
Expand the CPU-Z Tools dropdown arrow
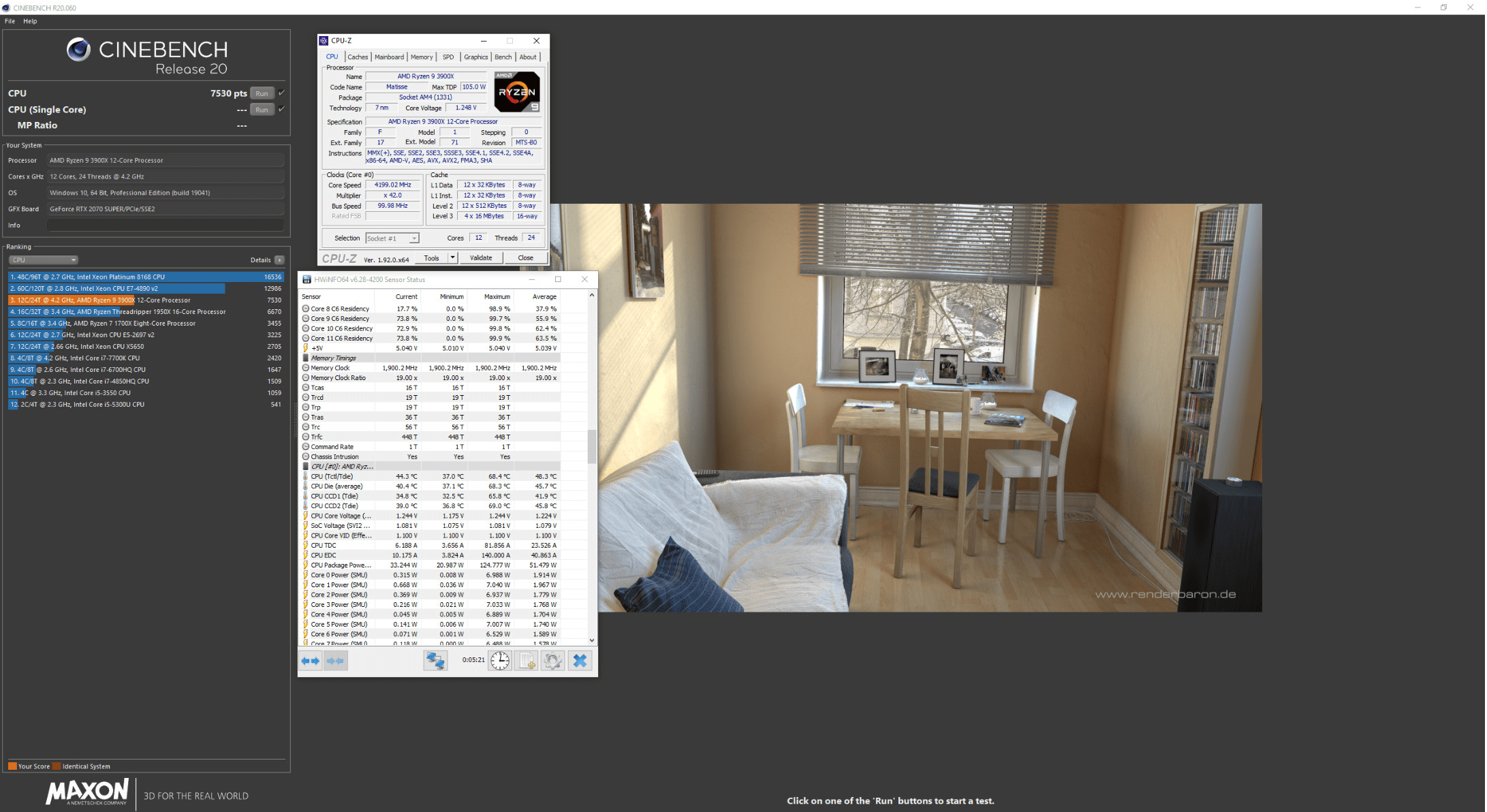tap(452, 257)
